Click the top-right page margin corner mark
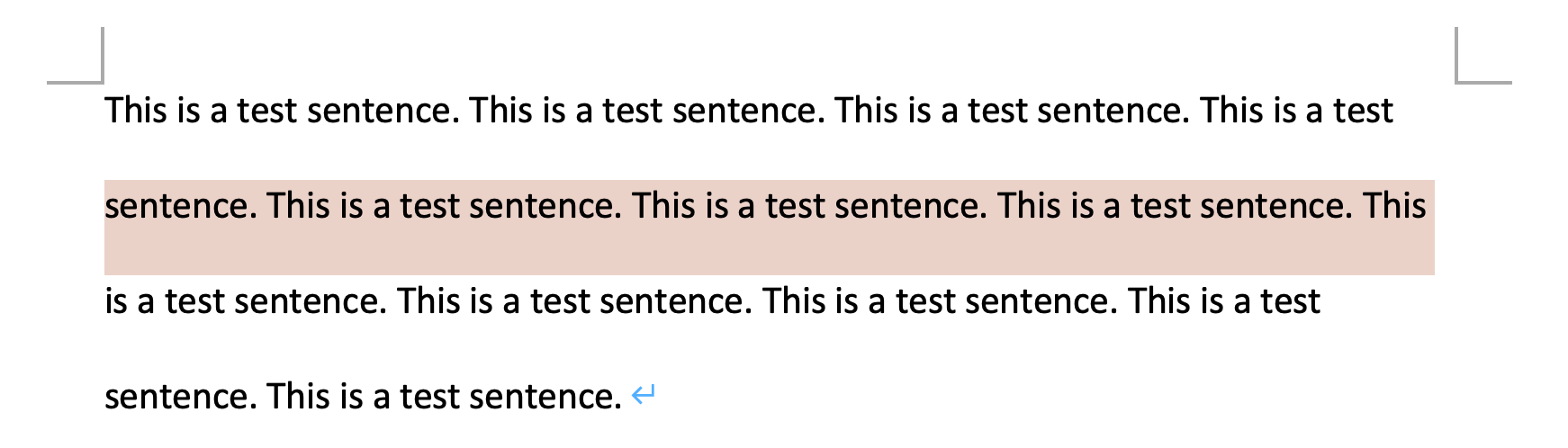The height and width of the screenshot is (448, 1568). [1483, 56]
